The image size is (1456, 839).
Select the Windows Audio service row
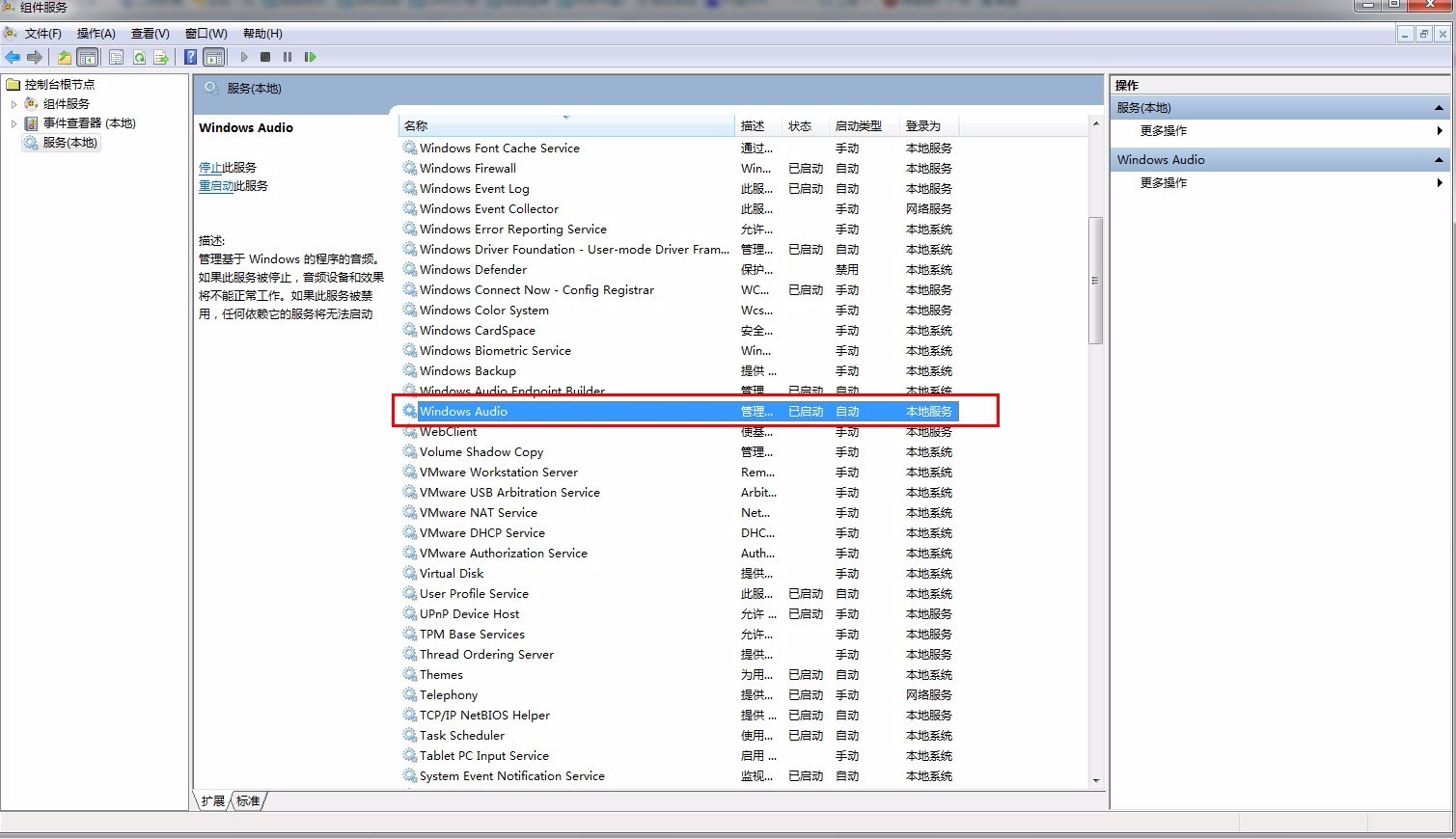[x=678, y=411]
